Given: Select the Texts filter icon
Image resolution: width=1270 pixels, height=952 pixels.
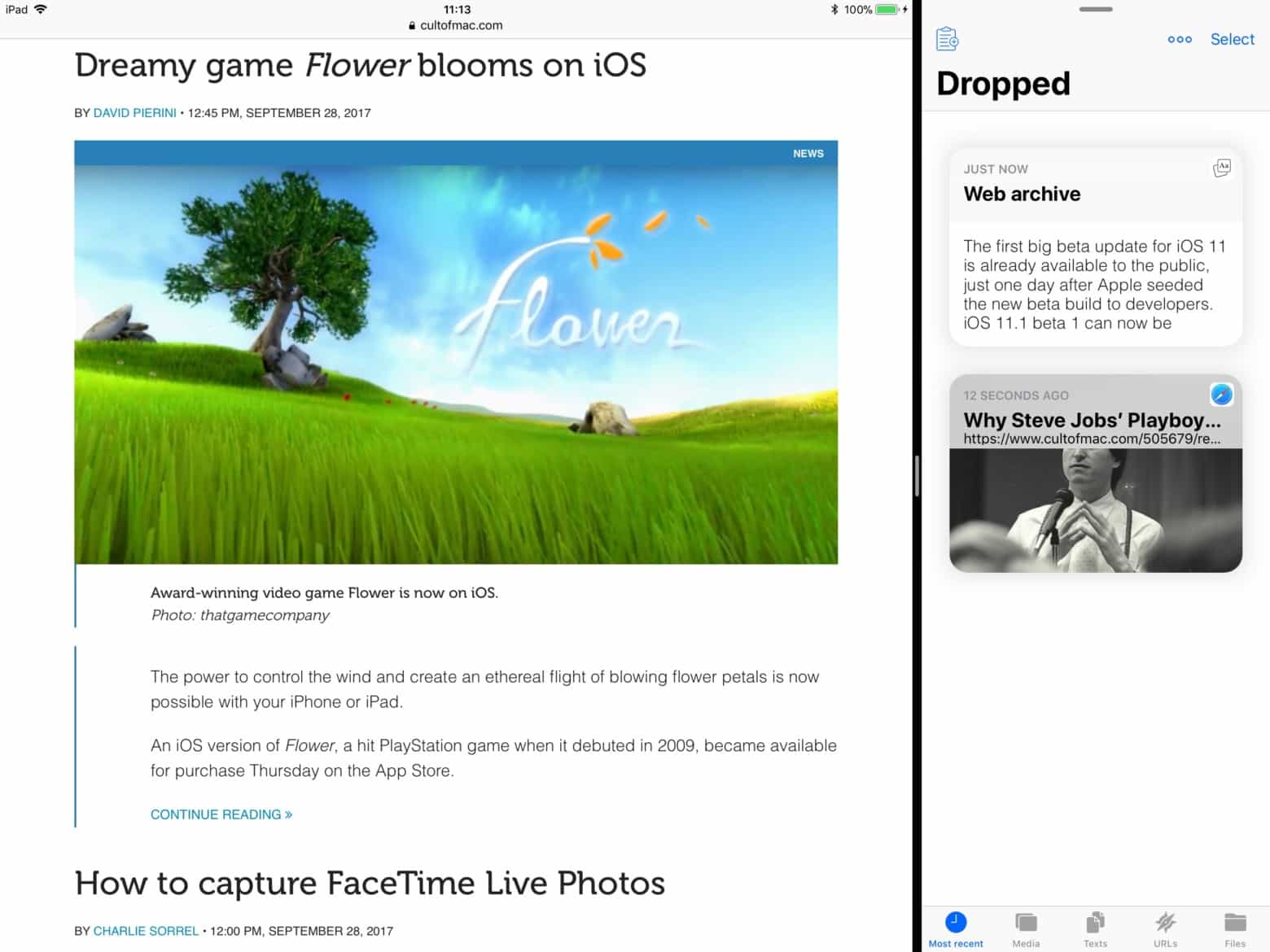Looking at the screenshot, I should (x=1095, y=928).
